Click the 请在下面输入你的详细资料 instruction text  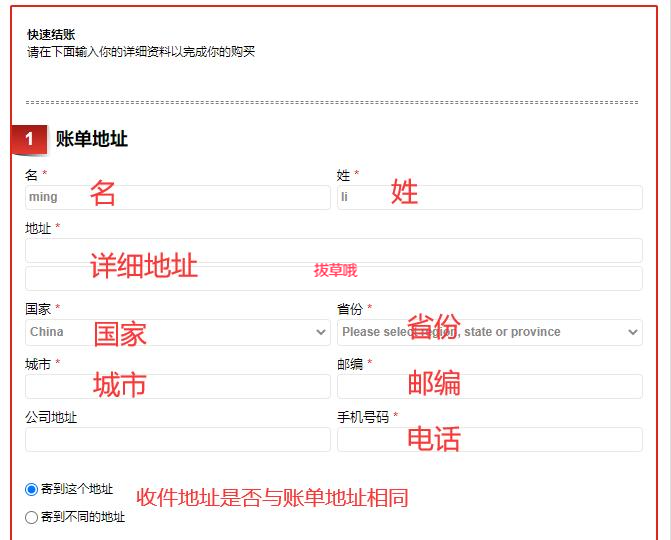(x=141, y=52)
